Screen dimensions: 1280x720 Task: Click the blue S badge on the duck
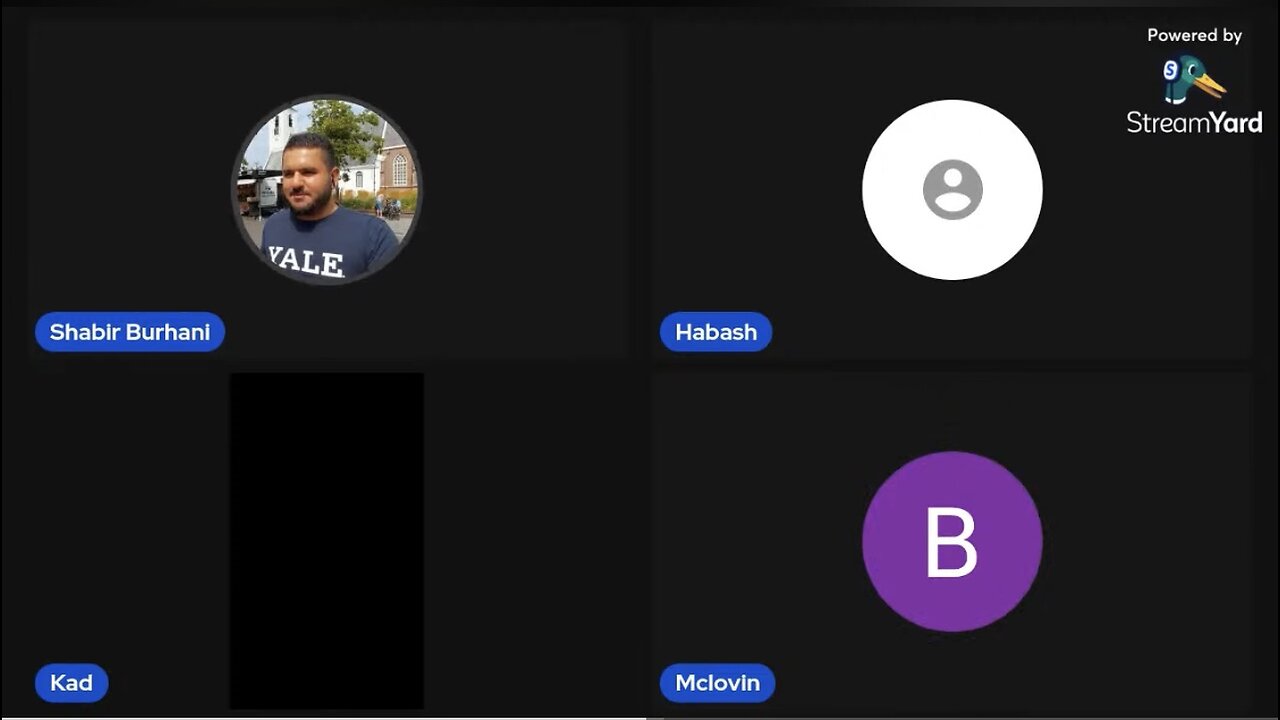1171,70
